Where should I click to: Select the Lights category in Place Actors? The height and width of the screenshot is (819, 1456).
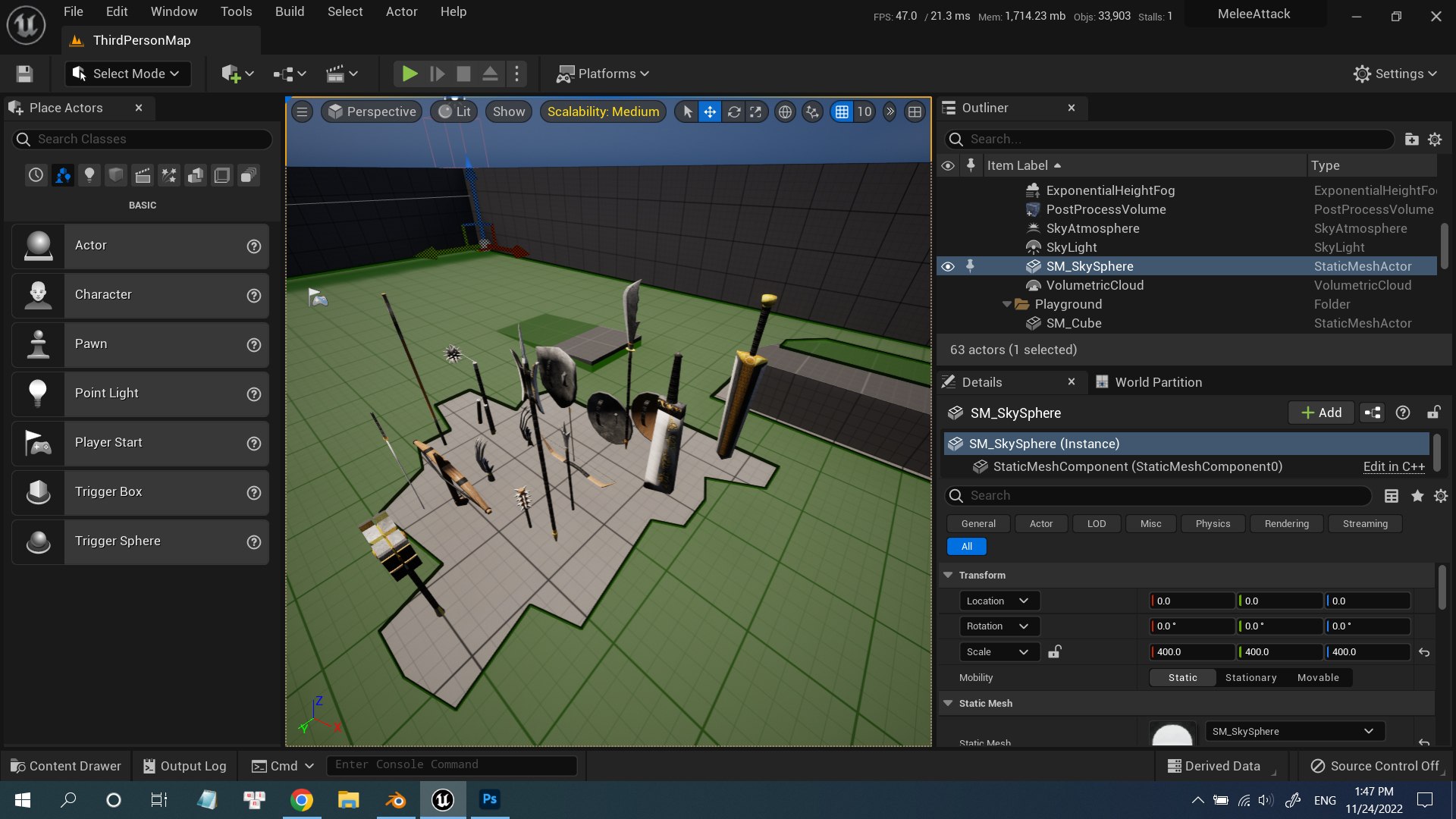[x=89, y=175]
